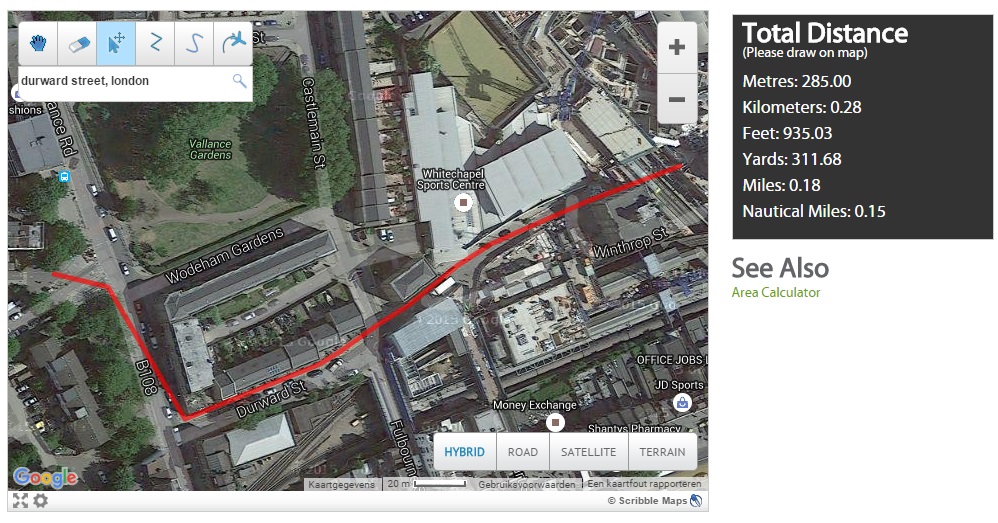Toggle fullscreen map view icon

click(x=19, y=501)
